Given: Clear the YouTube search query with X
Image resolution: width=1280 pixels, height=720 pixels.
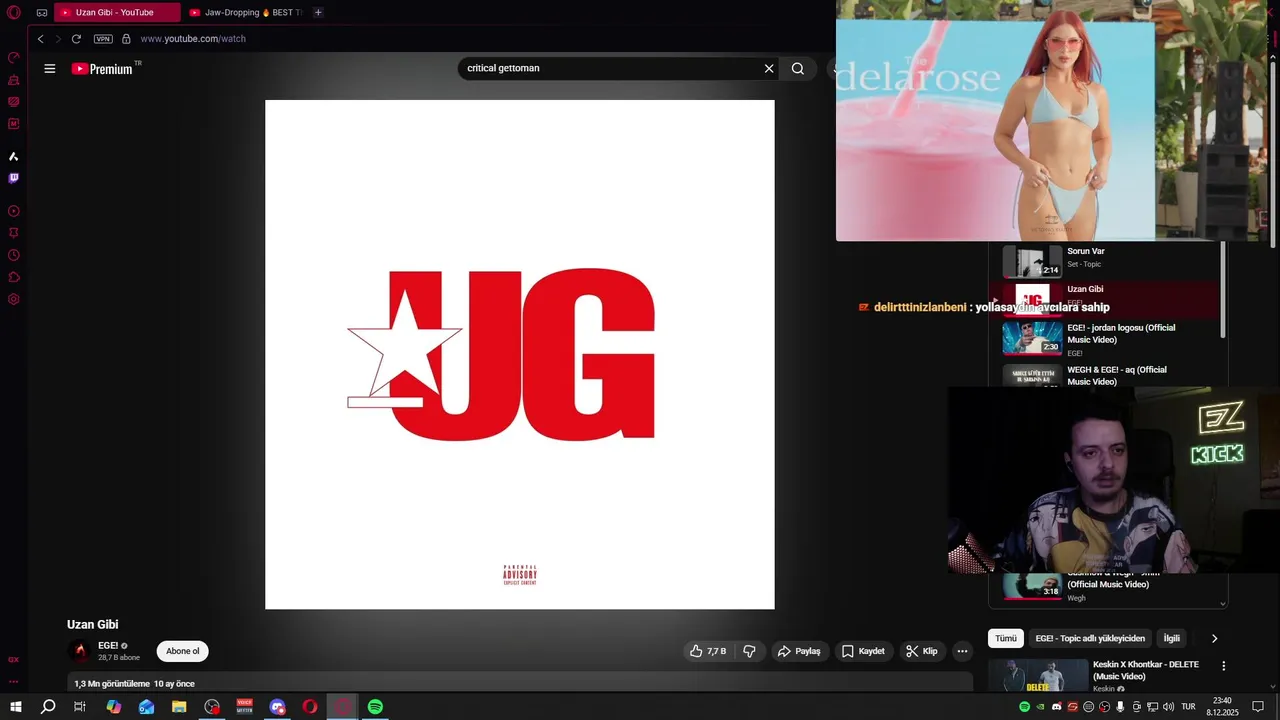Looking at the screenshot, I should tap(769, 69).
